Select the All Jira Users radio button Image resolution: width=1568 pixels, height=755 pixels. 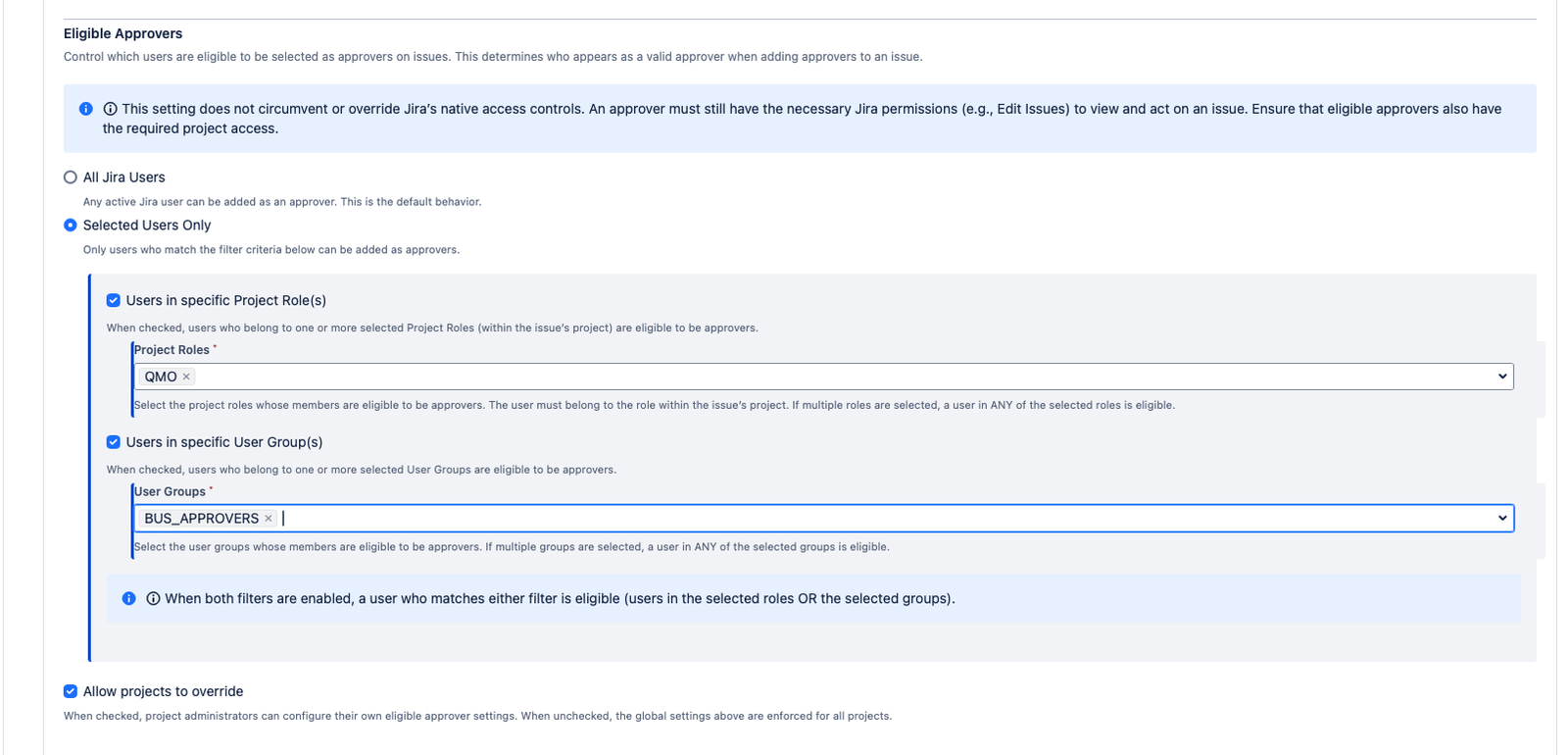pos(70,176)
